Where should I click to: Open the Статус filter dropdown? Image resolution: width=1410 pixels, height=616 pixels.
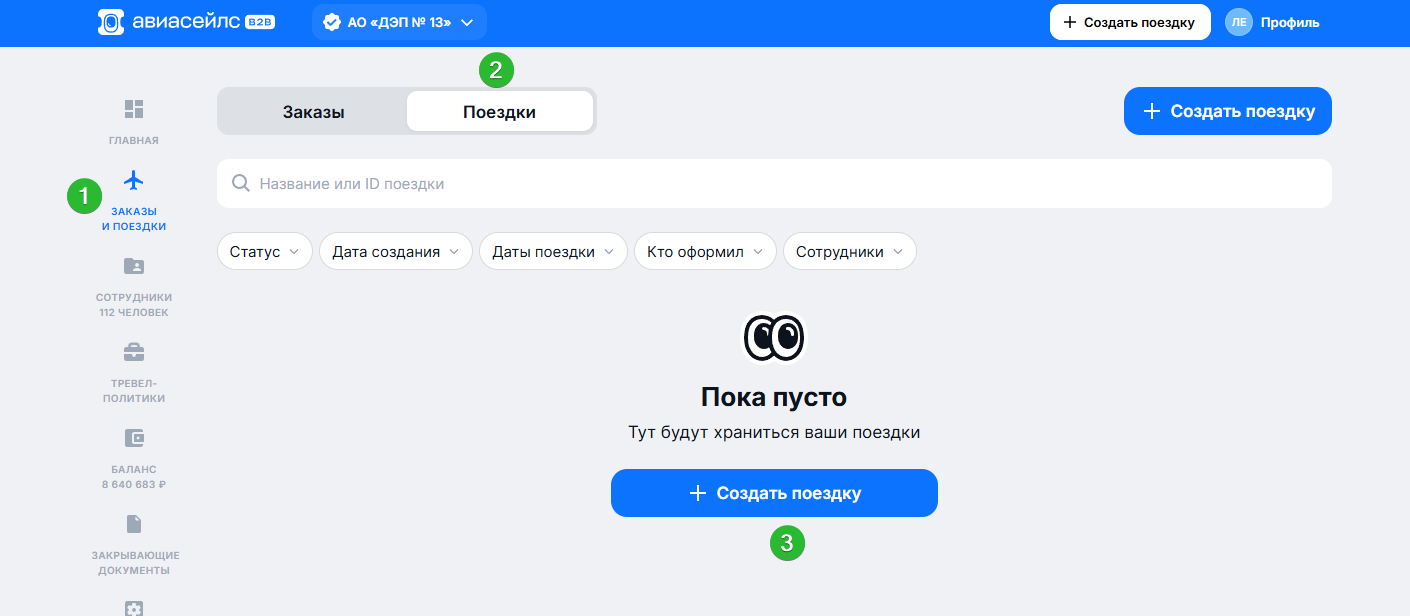point(265,252)
